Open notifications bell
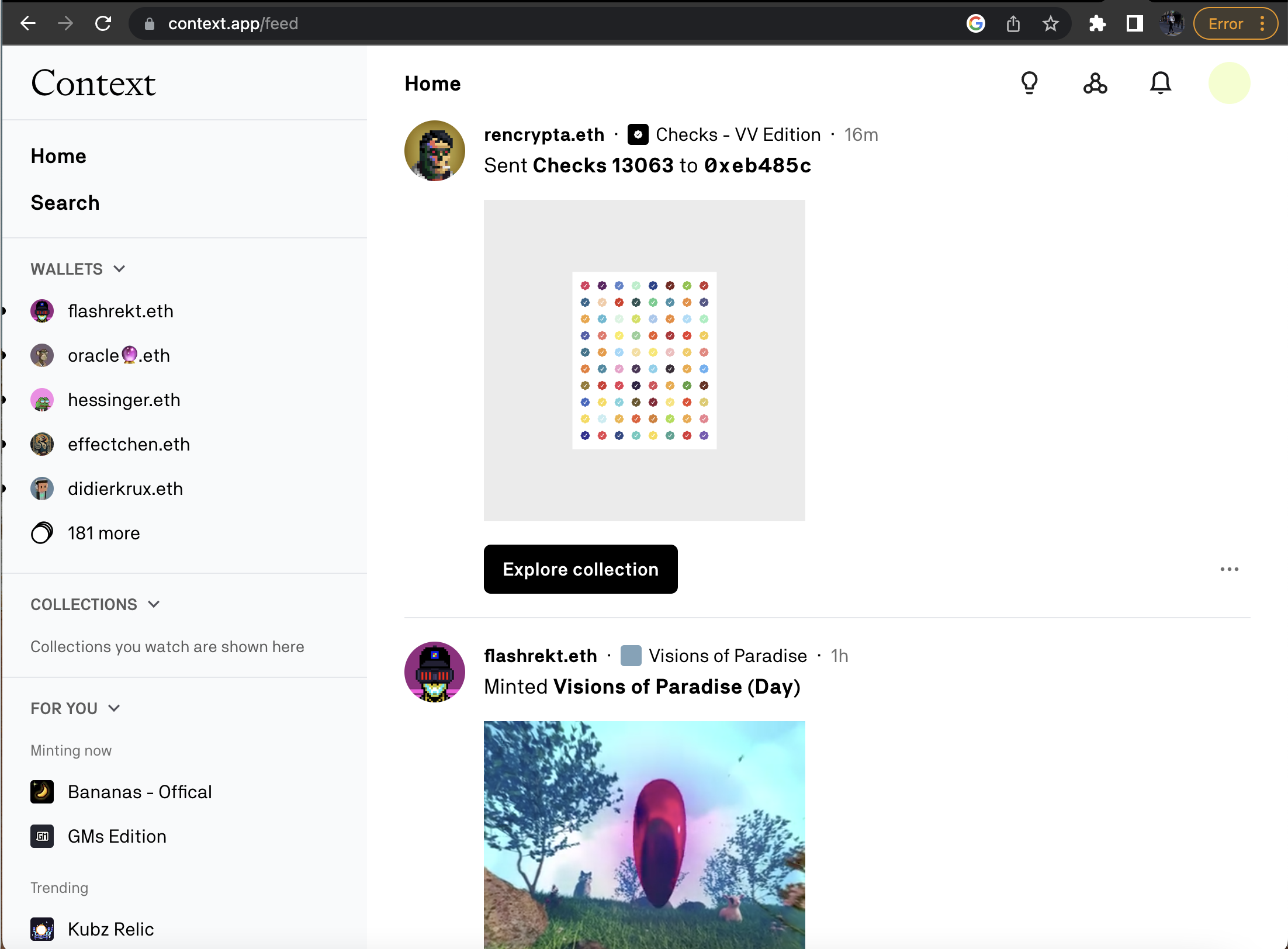 click(1160, 83)
